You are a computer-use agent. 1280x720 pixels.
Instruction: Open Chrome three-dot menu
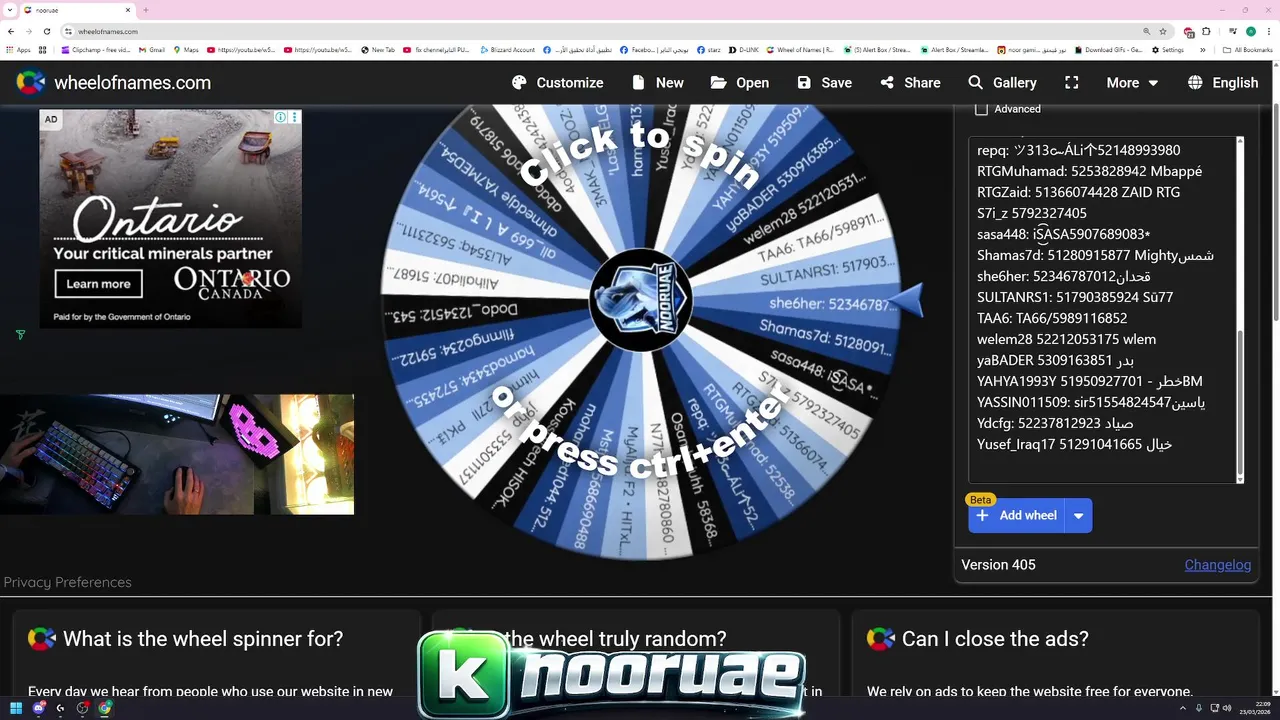[1268, 31]
